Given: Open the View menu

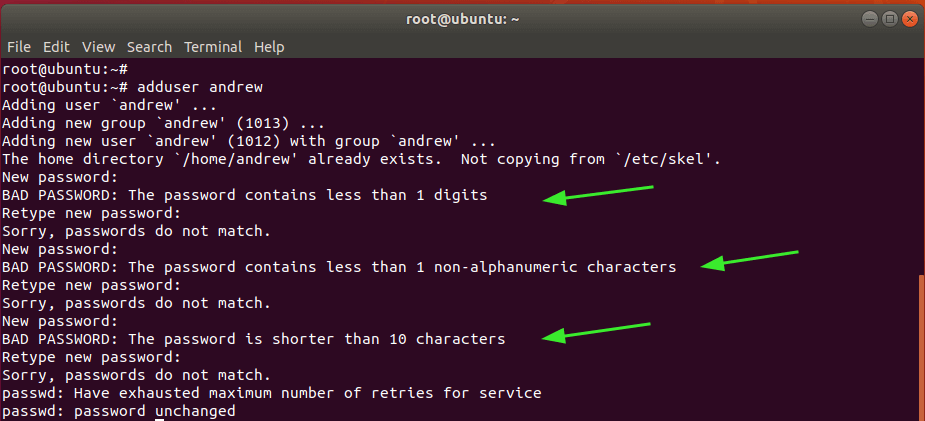Looking at the screenshot, I should tap(98, 47).
